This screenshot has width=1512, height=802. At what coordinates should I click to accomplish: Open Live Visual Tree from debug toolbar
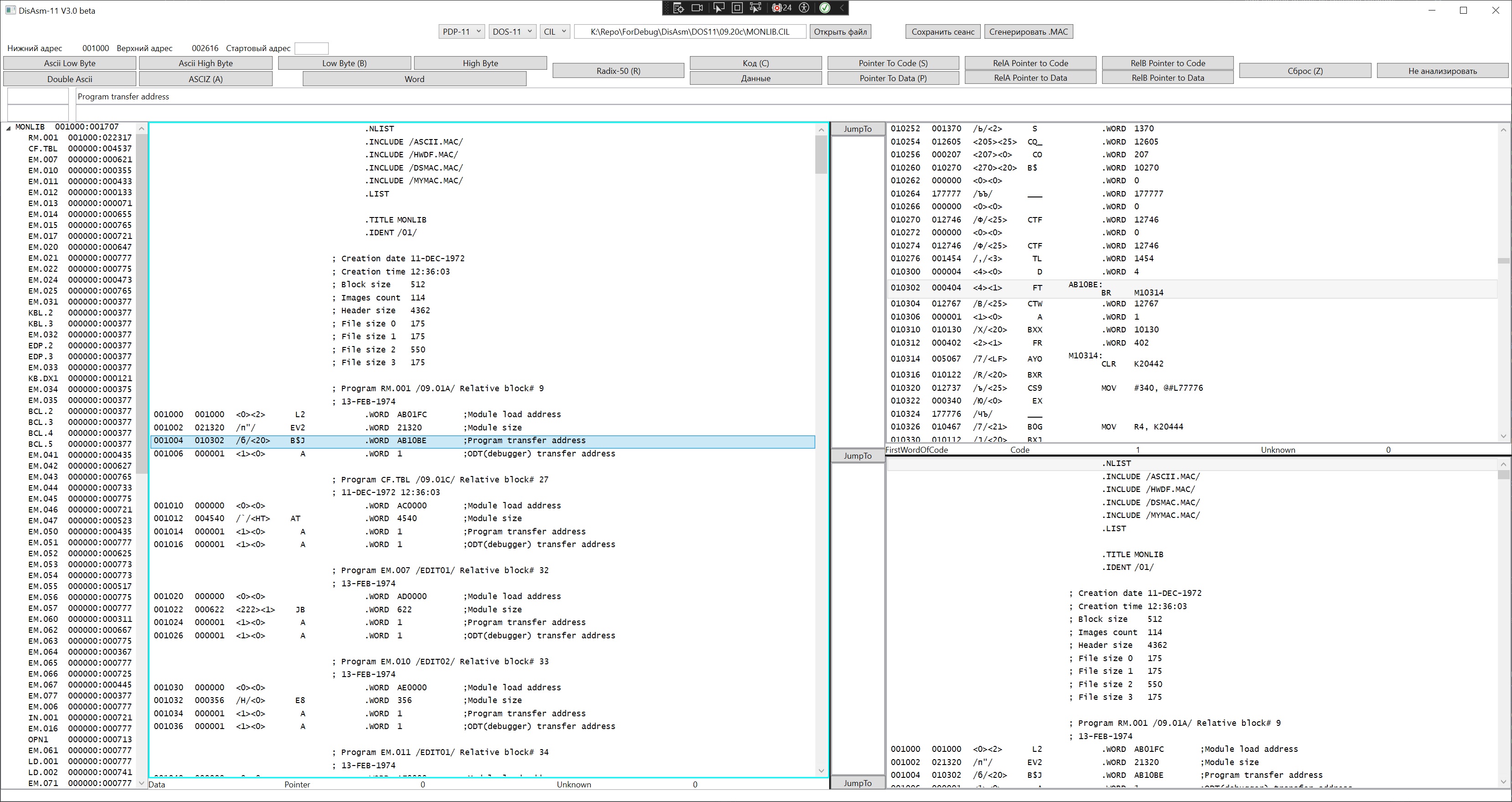click(x=678, y=8)
